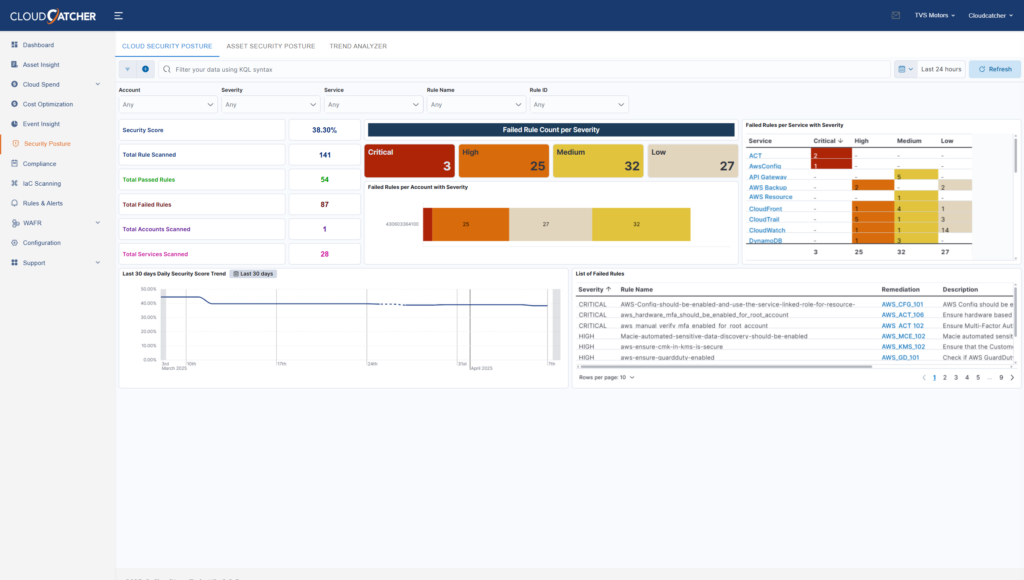The height and width of the screenshot is (580, 1024).
Task: Click the Support sidebar icon
Action: [14, 262]
